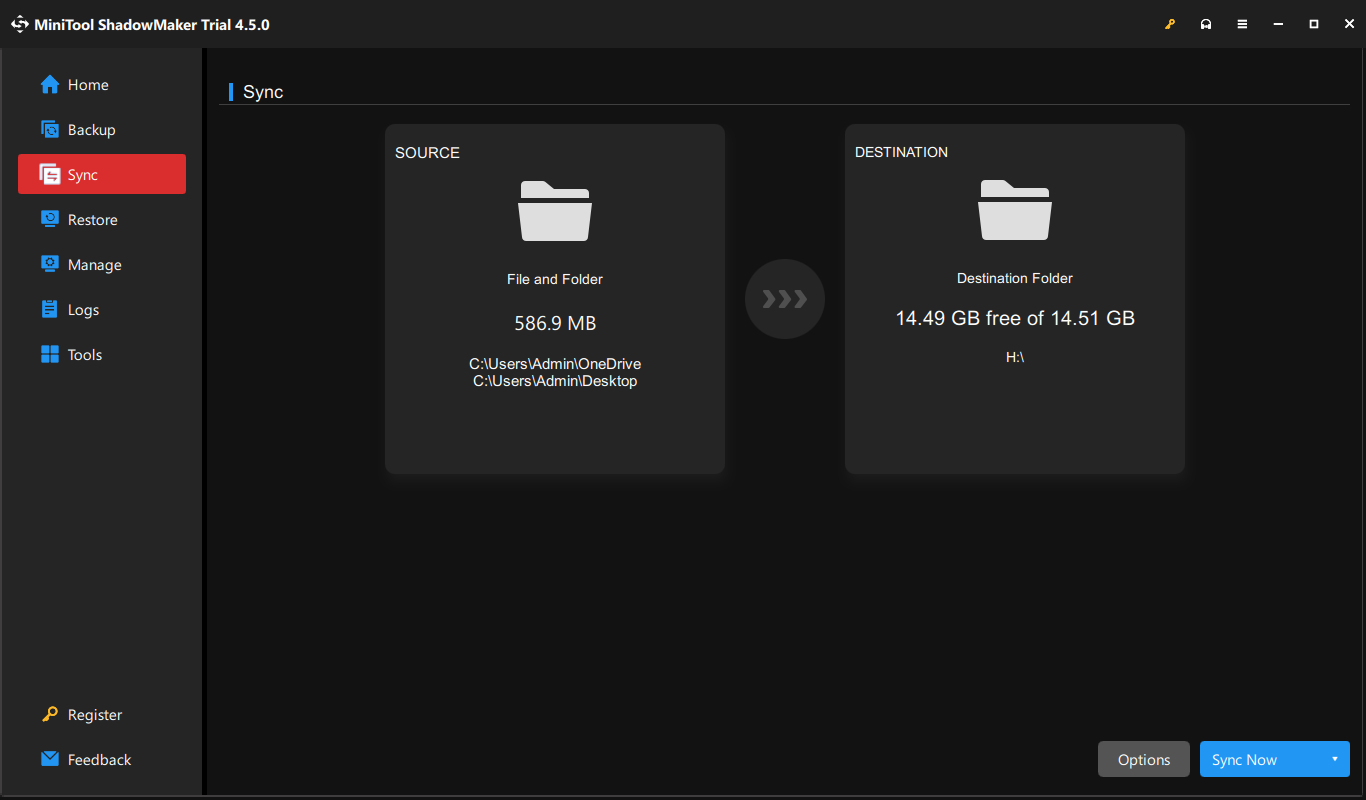The image size is (1366, 800).
Task: Click the Home house icon in sidebar
Action: (50, 85)
